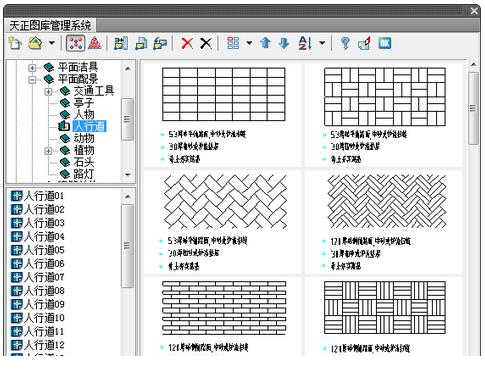The width and height of the screenshot is (485, 370).
Task: Select 人行道07 in the block list
Action: tap(44, 277)
